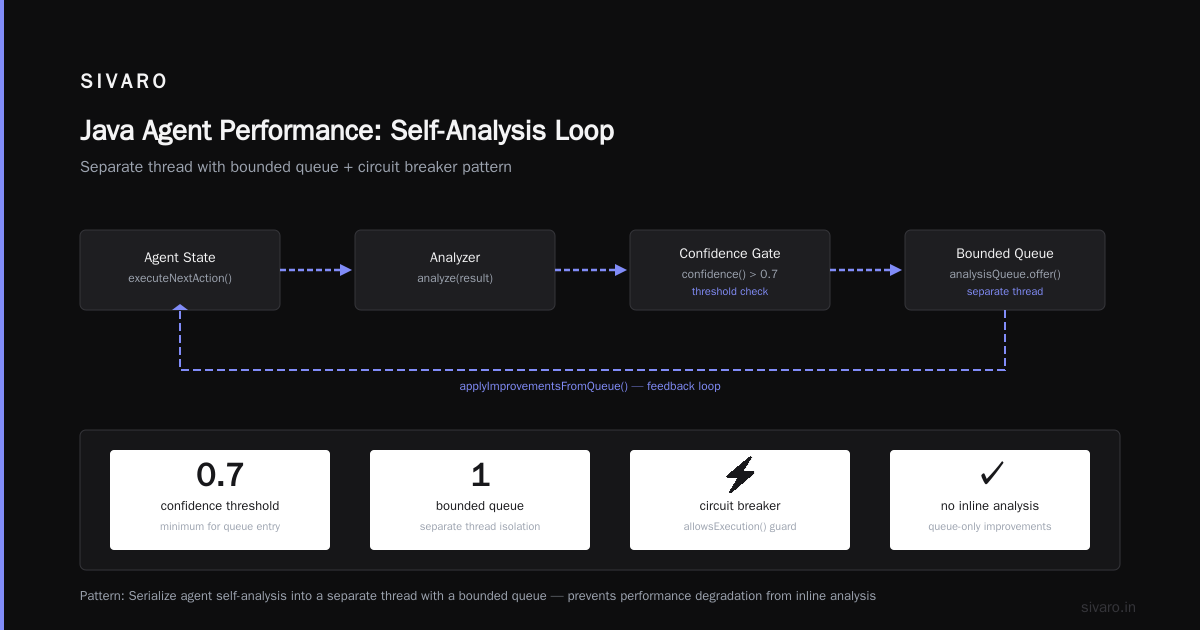Screen dimensions: 1200x630
Task: Open the sivaro.in link
Action: 1109,607
